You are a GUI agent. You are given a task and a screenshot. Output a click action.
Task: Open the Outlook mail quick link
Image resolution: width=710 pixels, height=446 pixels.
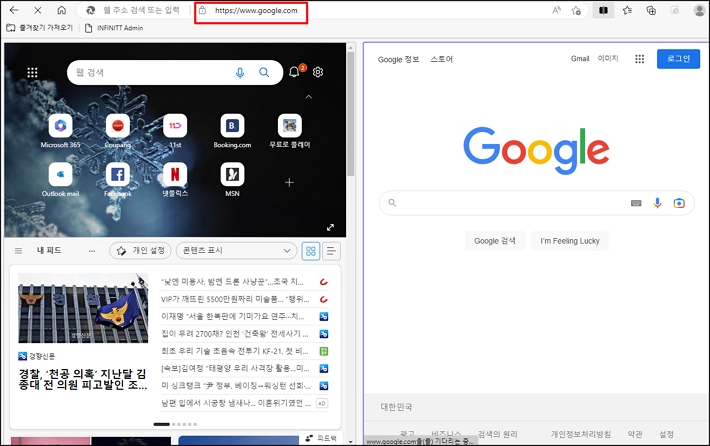60,180
